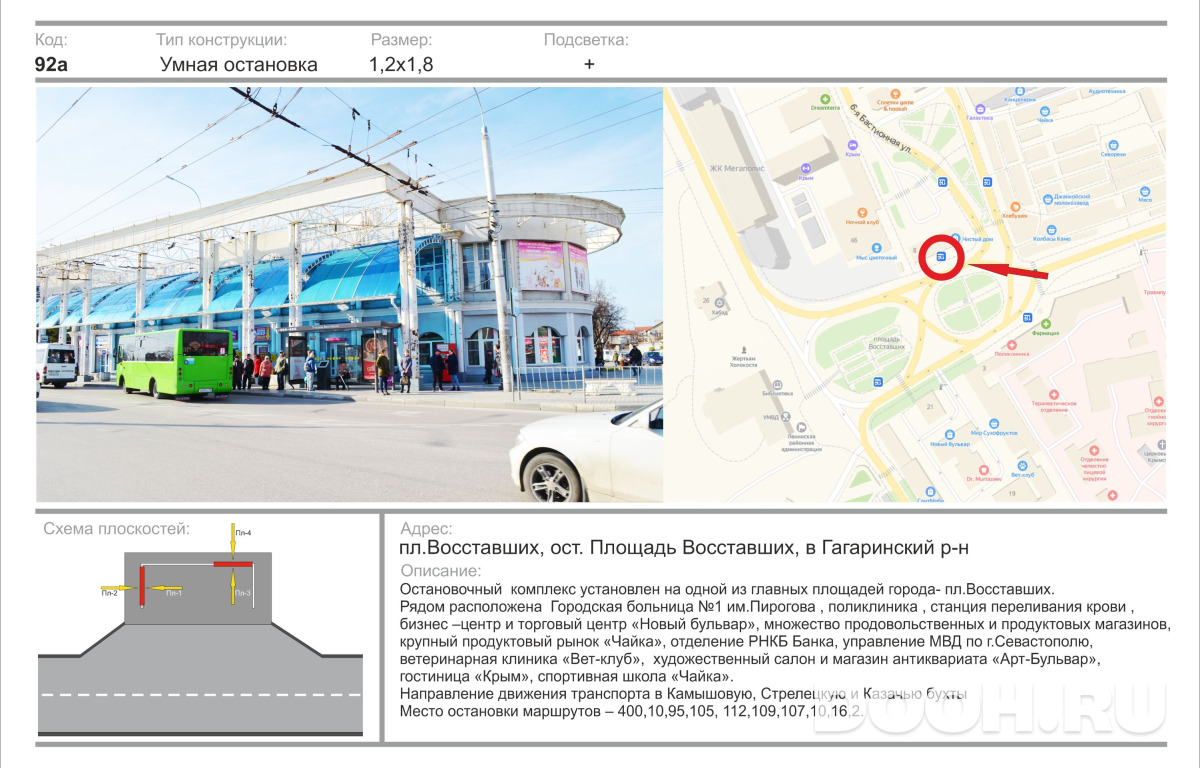
Task: Click the bus stop photograph
Action: [350, 294]
